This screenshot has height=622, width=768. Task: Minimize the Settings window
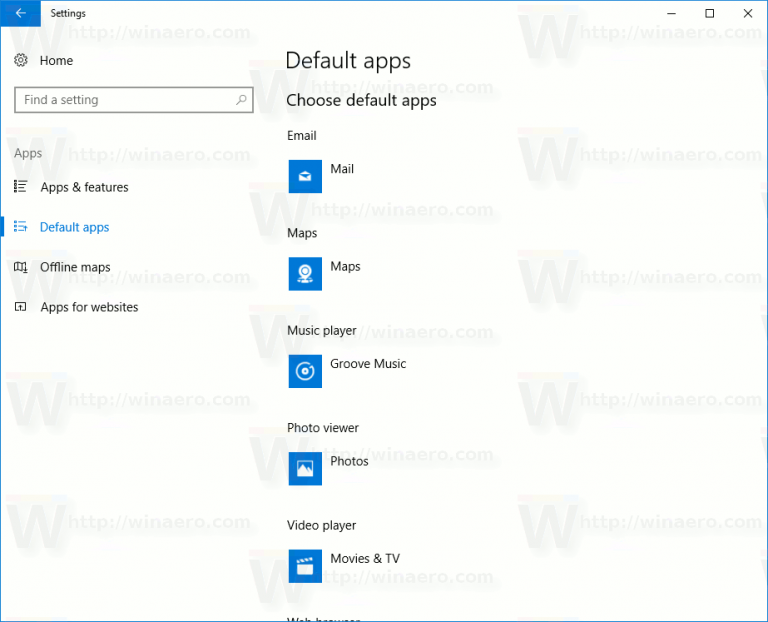pyautogui.click(x=672, y=13)
